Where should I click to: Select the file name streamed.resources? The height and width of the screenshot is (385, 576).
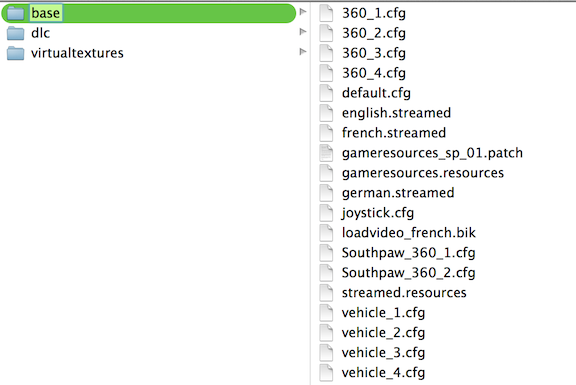pos(404,293)
